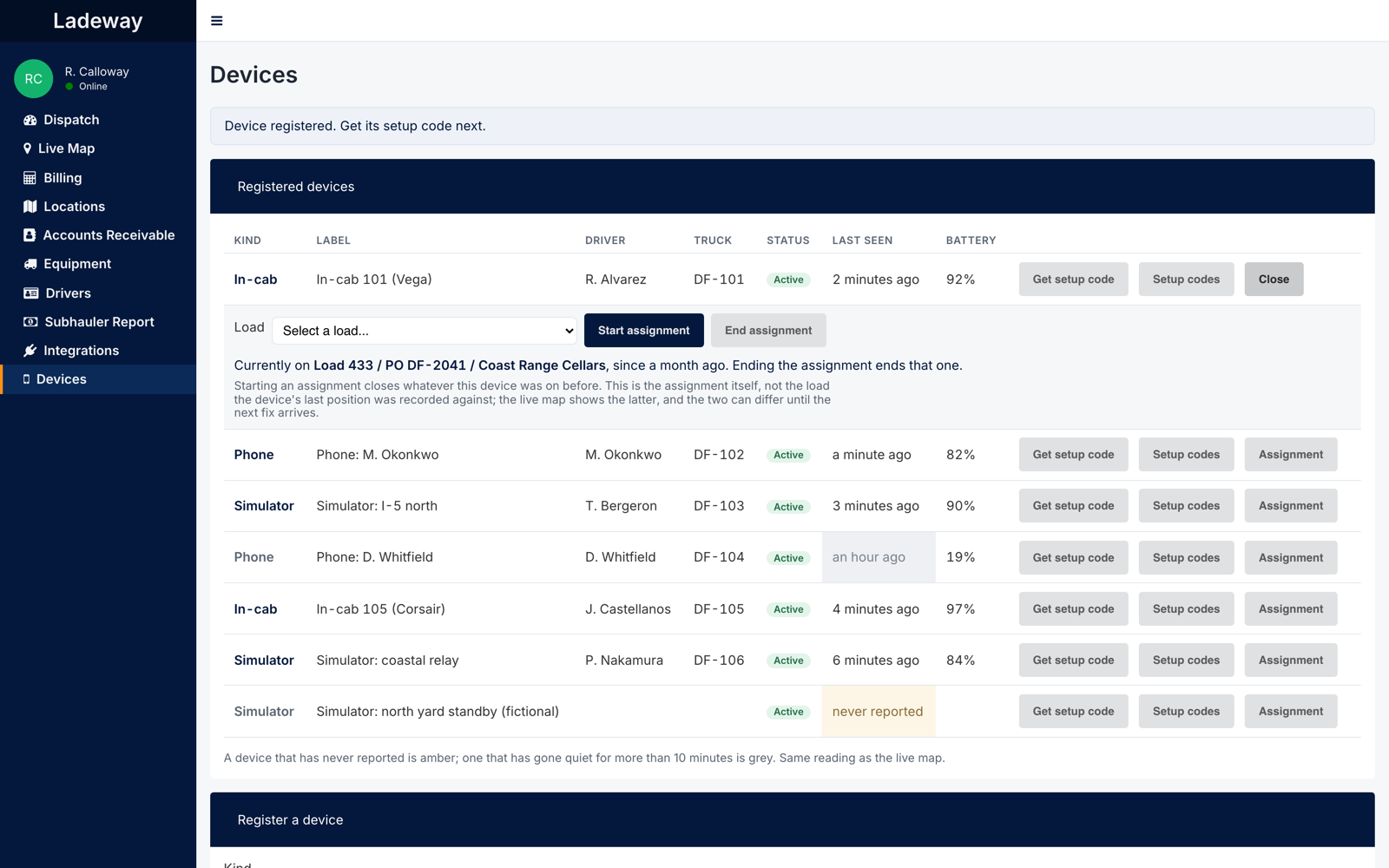
Task: Open Setup codes for north yard standby simulator
Action: click(x=1186, y=712)
